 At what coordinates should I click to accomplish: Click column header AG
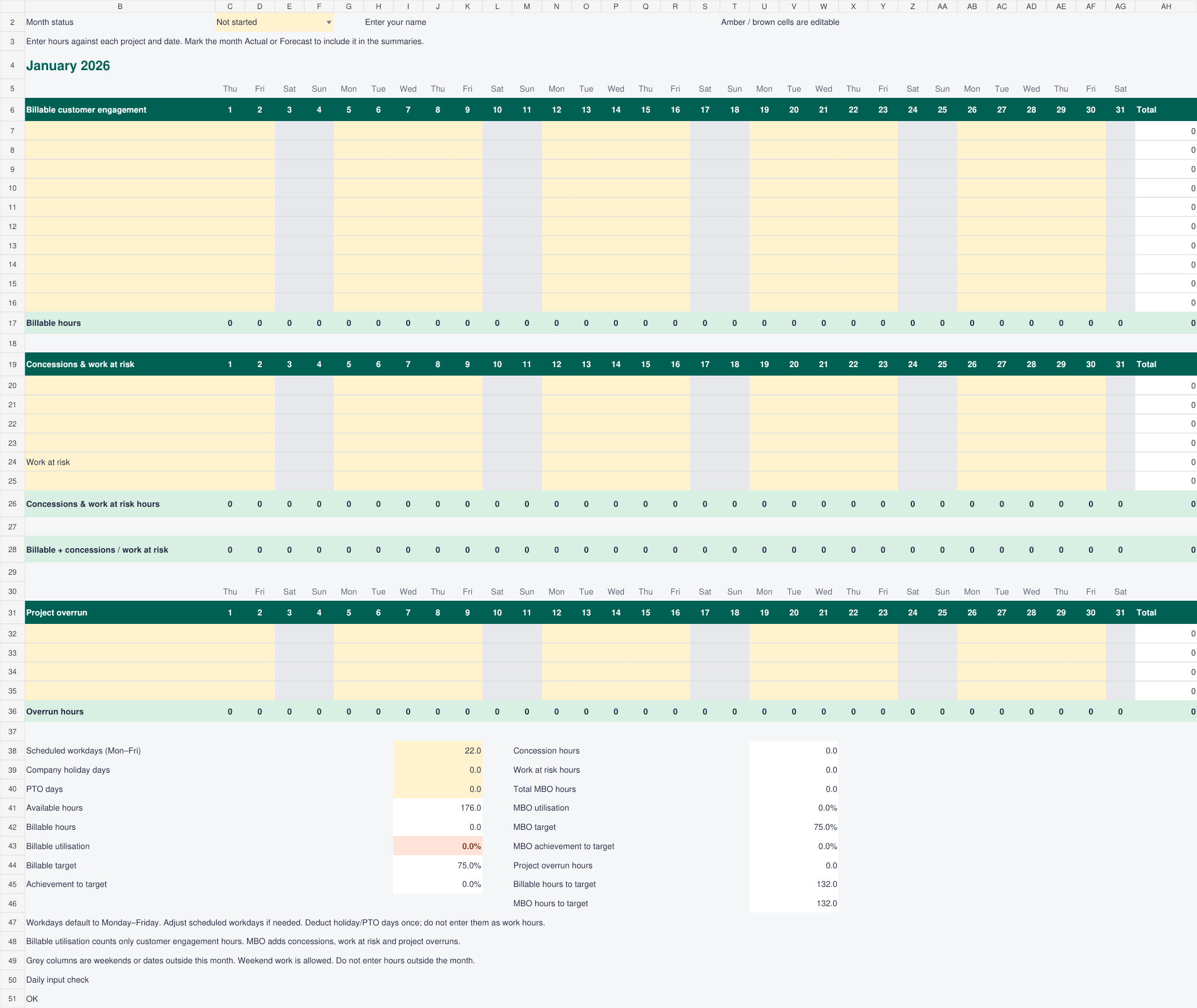(1121, 6)
